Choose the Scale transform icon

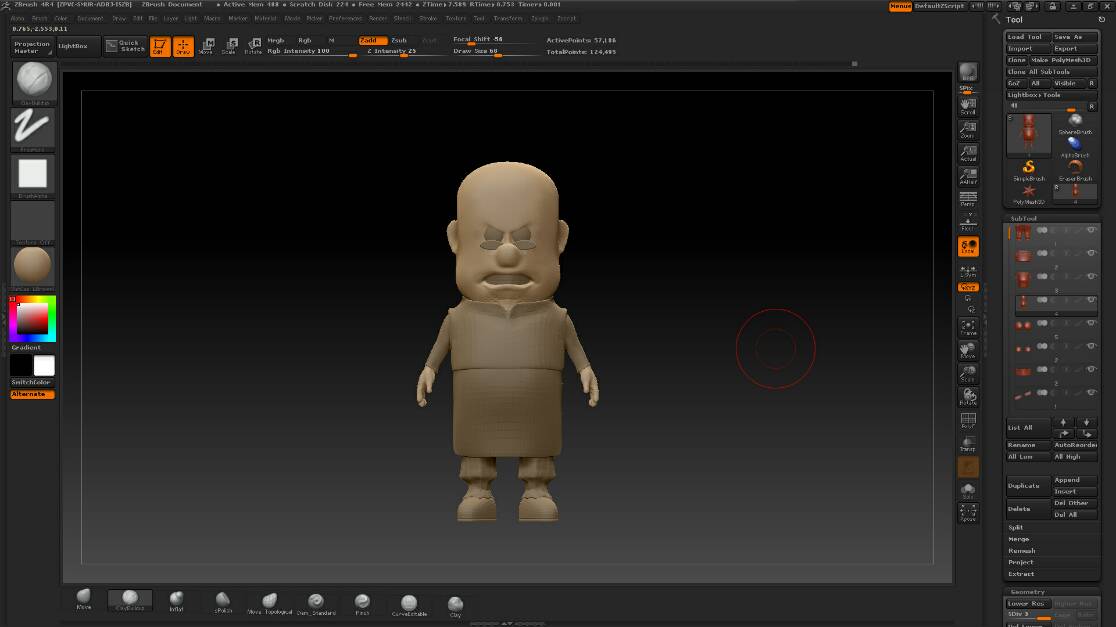pos(229,46)
